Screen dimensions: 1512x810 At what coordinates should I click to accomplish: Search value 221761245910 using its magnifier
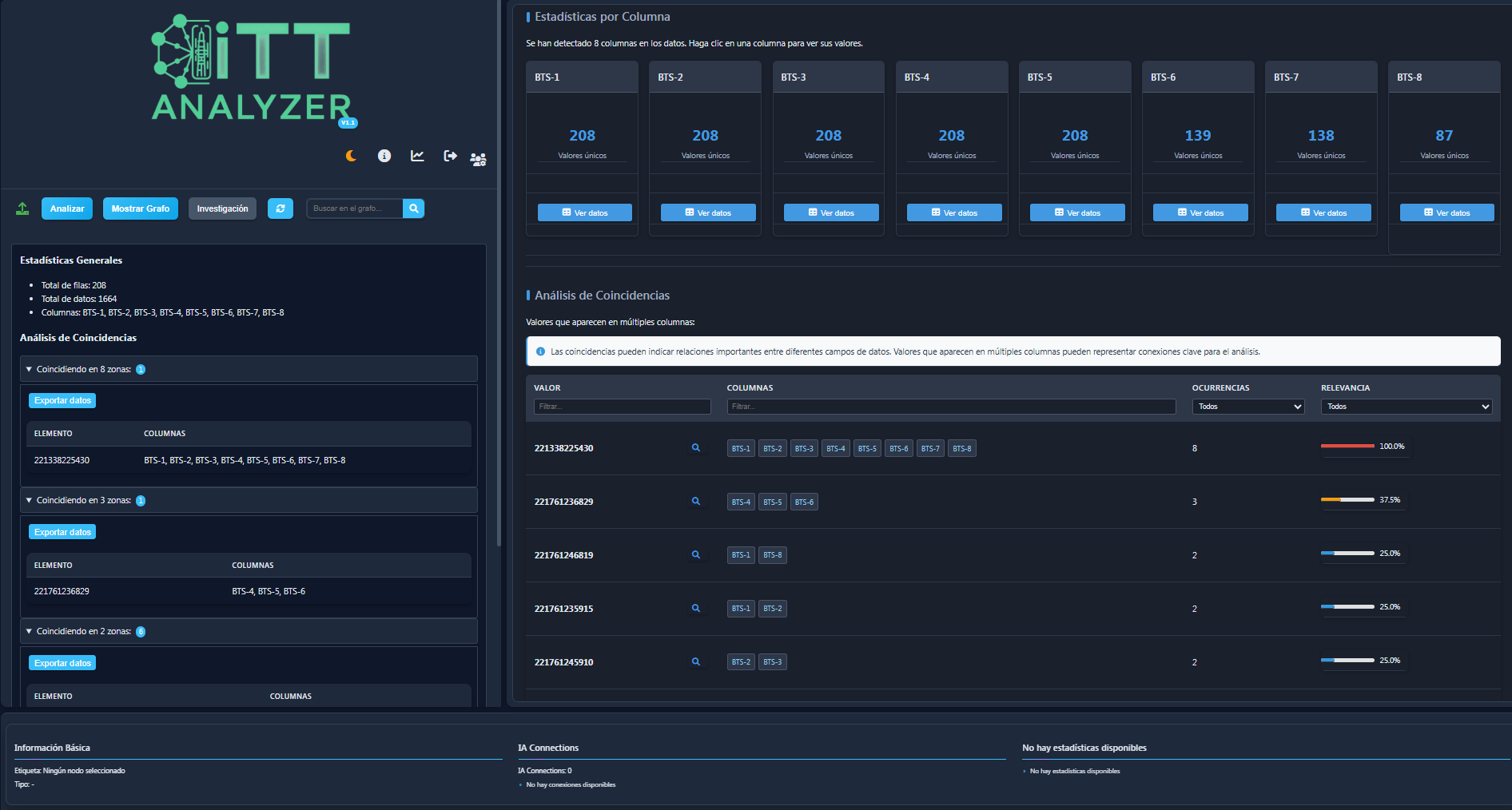(696, 662)
